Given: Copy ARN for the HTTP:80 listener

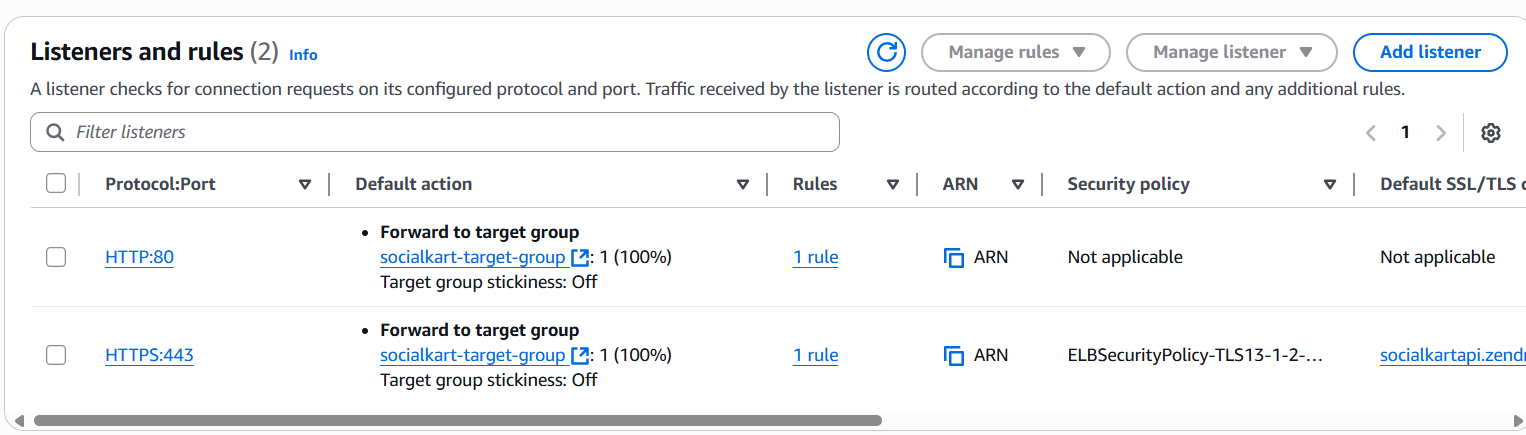Looking at the screenshot, I should click(954, 258).
